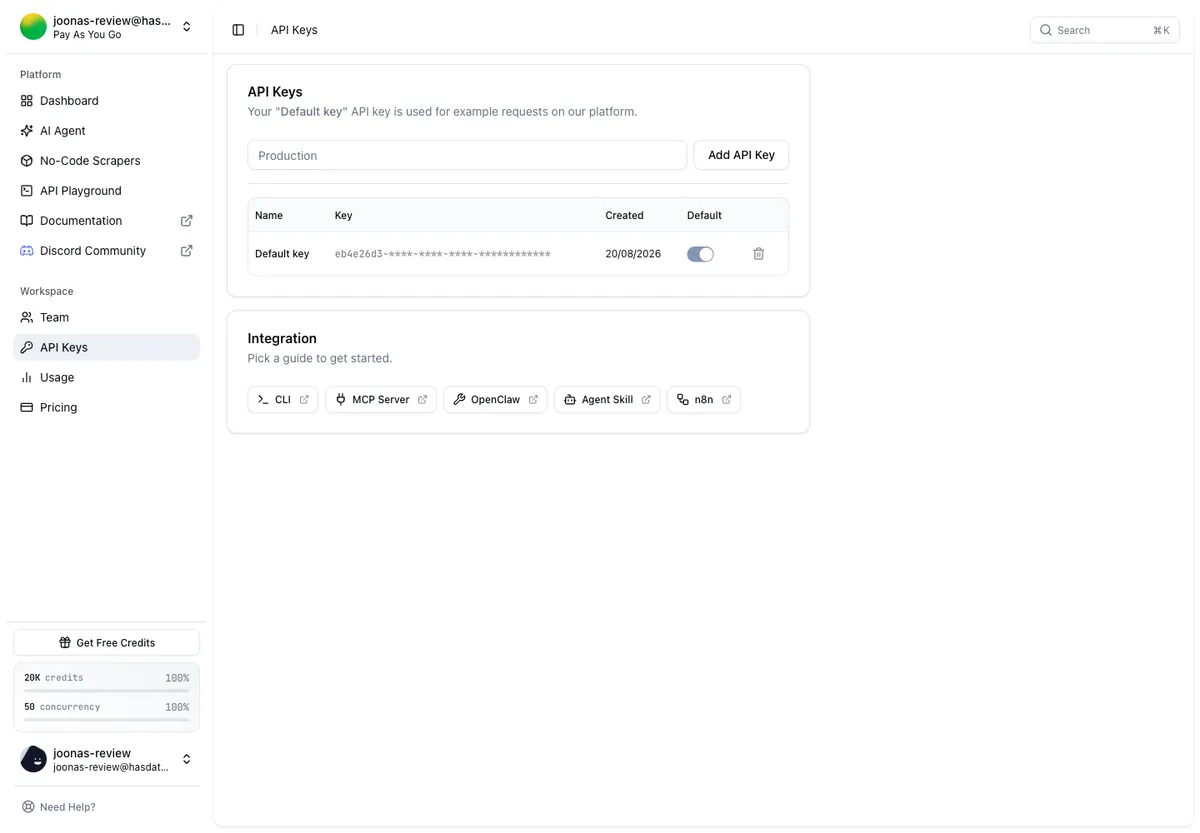Click the 20K credits label
This screenshot has width=1200, height=833.
point(54,678)
